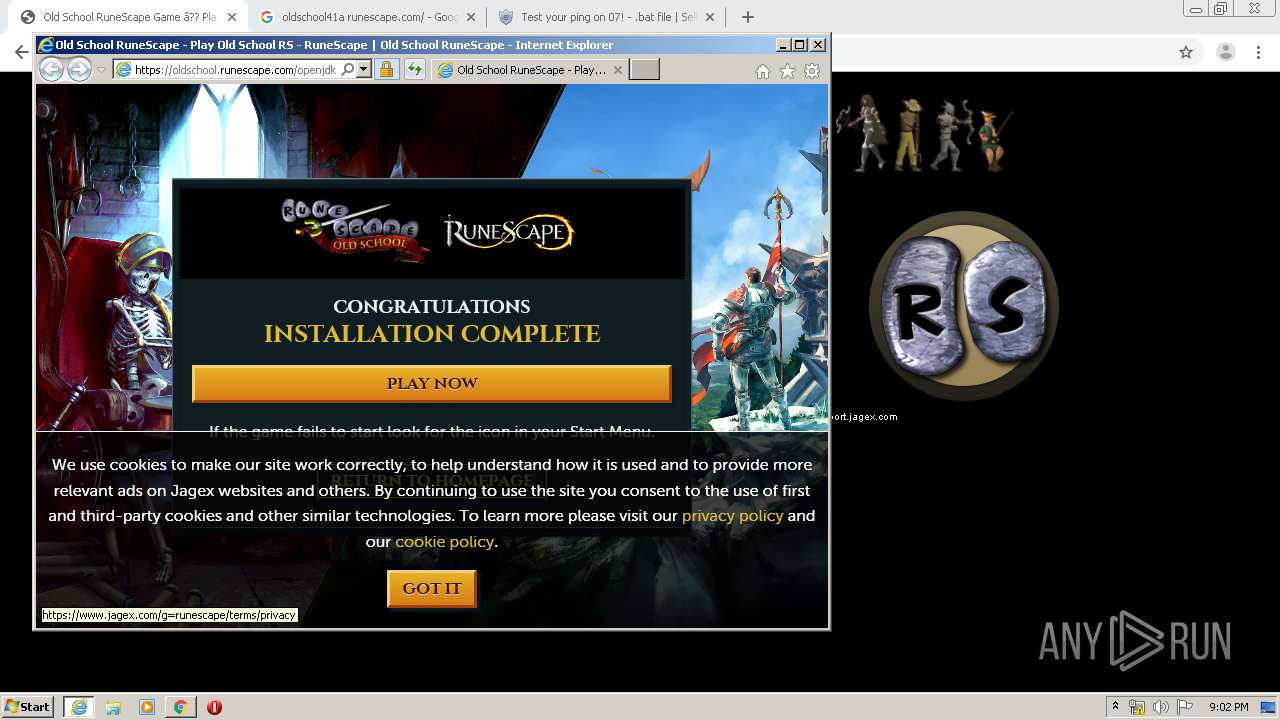Click Google Chrome taskbar icon
The width and height of the screenshot is (1280, 720).
click(x=180, y=707)
